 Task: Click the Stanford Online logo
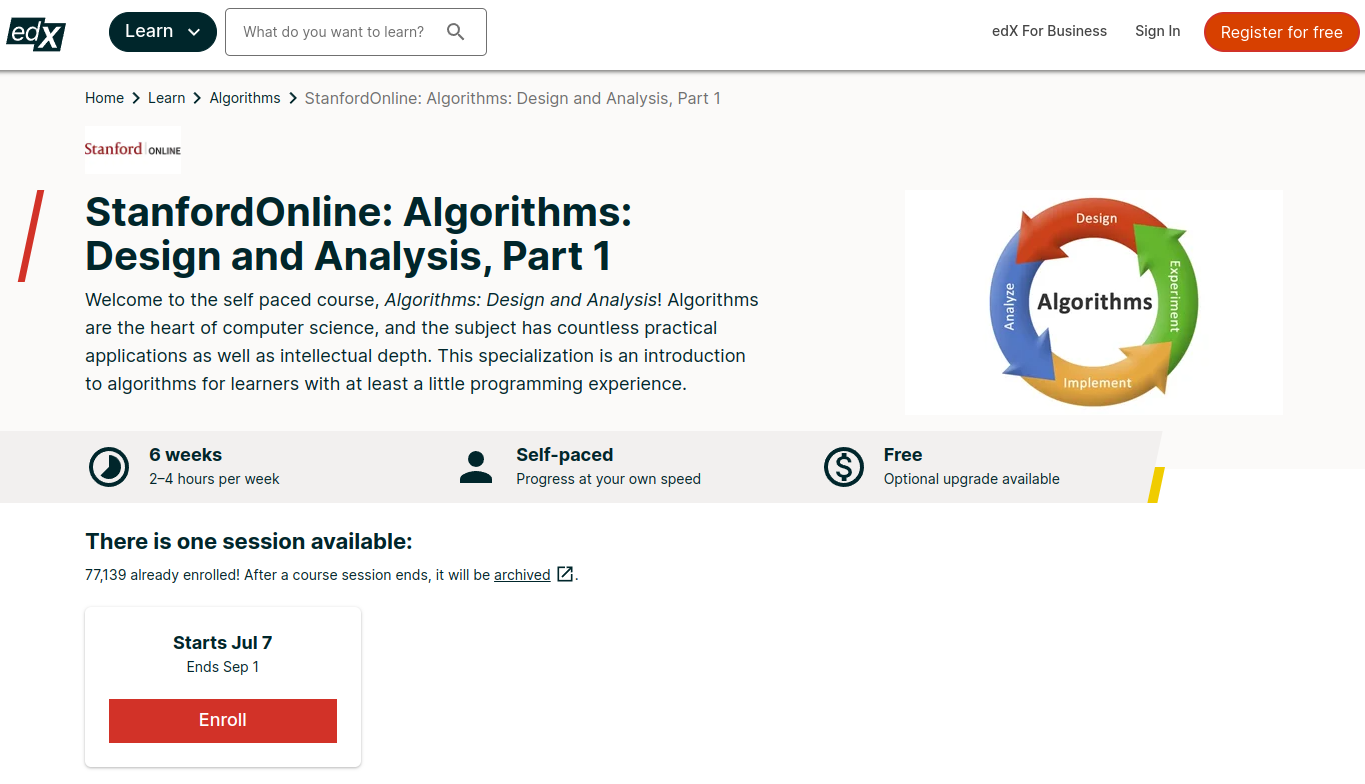(x=132, y=149)
